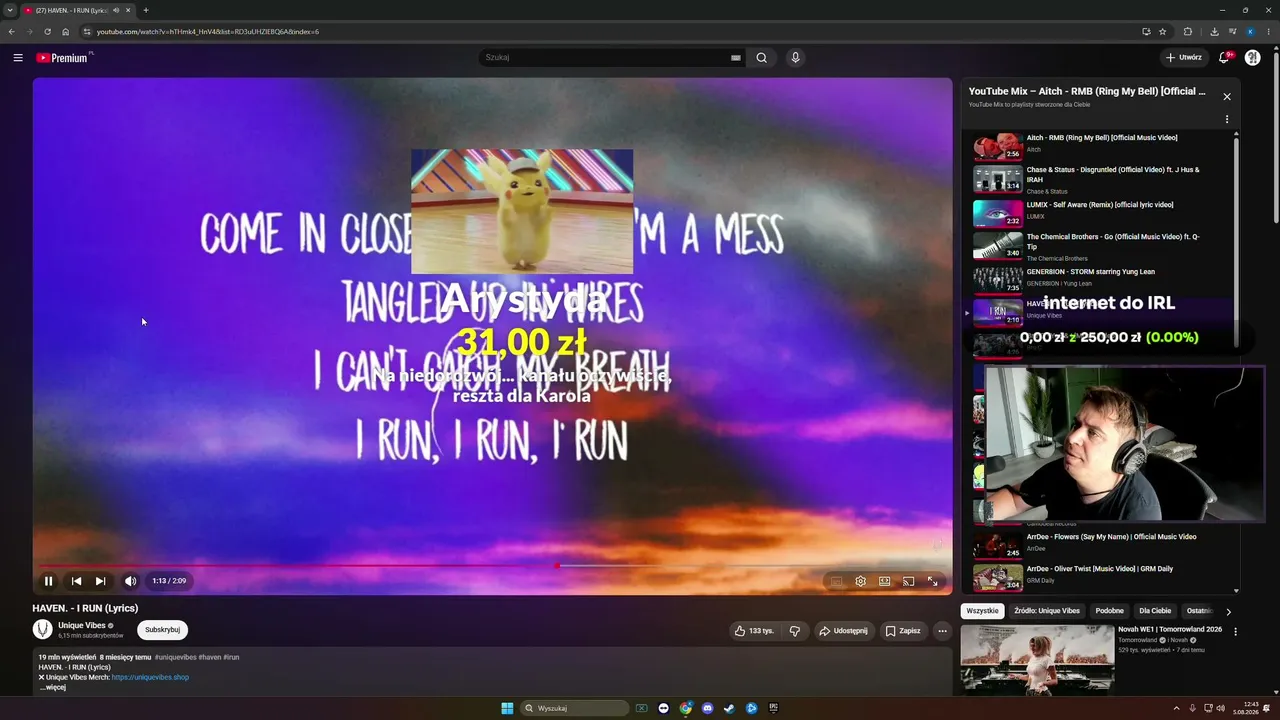Open more actions menu below video
The image size is (1280, 720).
[x=942, y=631]
